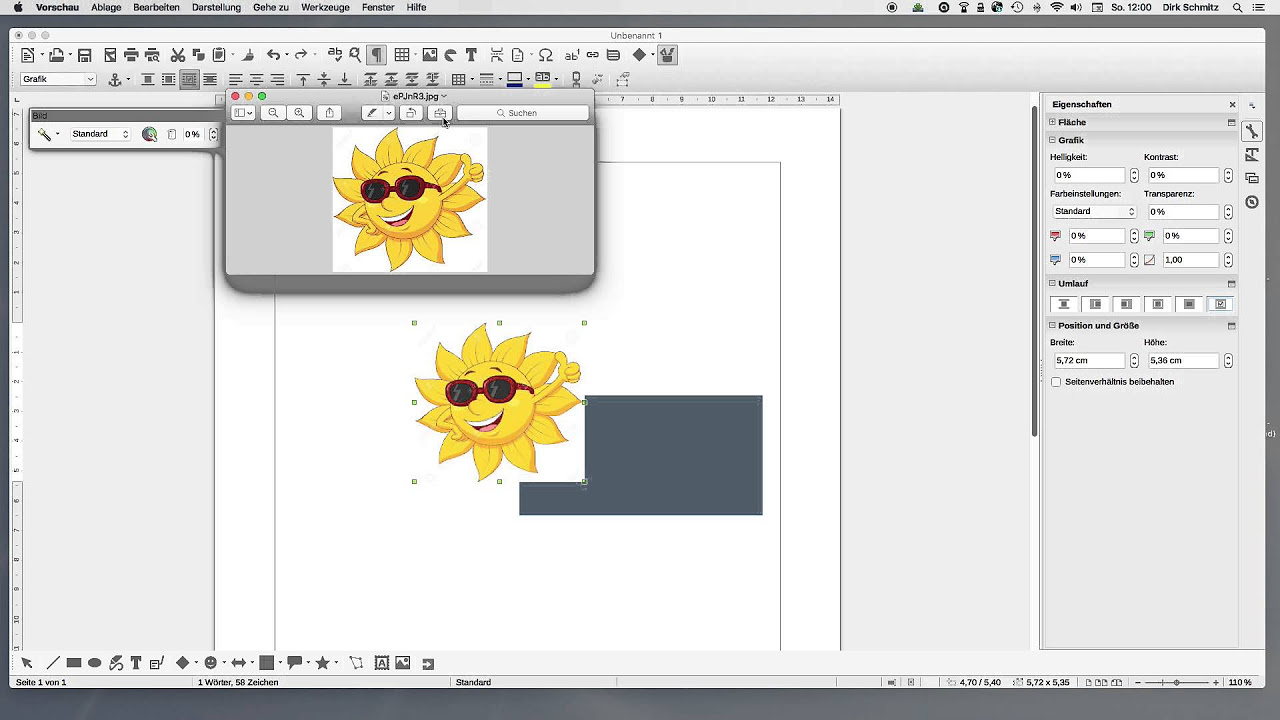Collapse the Position und Größe section
Screen dimensions: 1280x720
pyautogui.click(x=1052, y=325)
